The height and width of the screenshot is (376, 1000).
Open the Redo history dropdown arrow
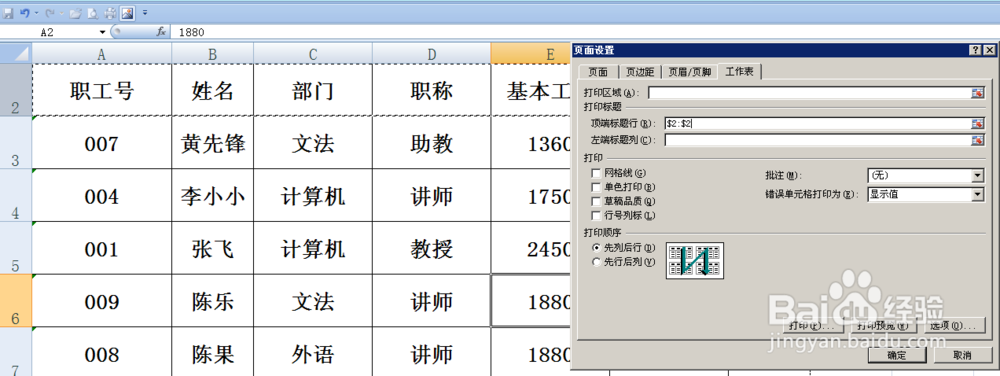[61, 12]
